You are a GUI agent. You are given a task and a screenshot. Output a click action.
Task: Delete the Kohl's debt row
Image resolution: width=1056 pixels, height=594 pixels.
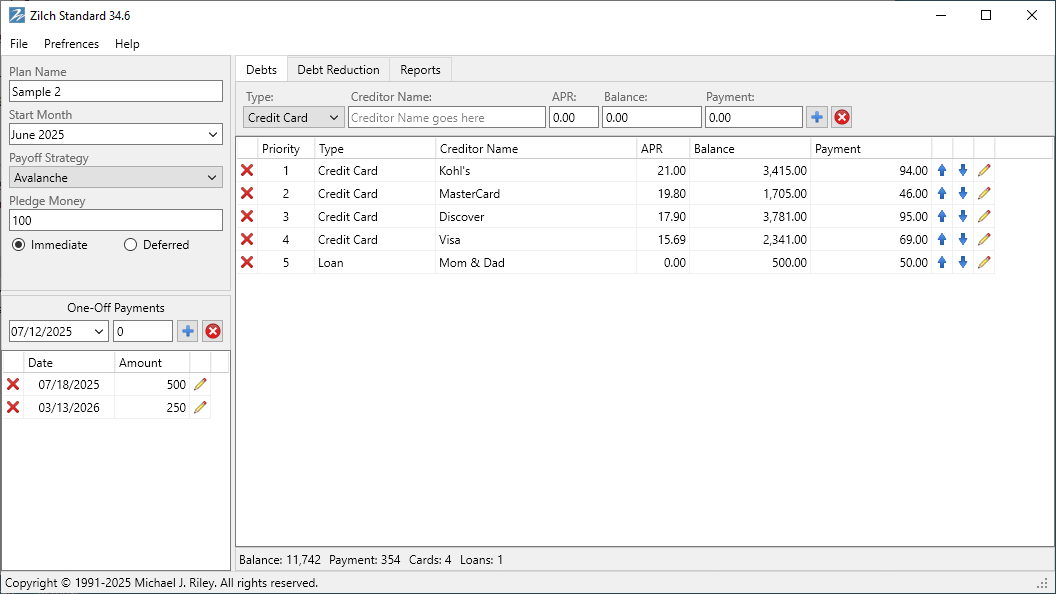point(247,171)
